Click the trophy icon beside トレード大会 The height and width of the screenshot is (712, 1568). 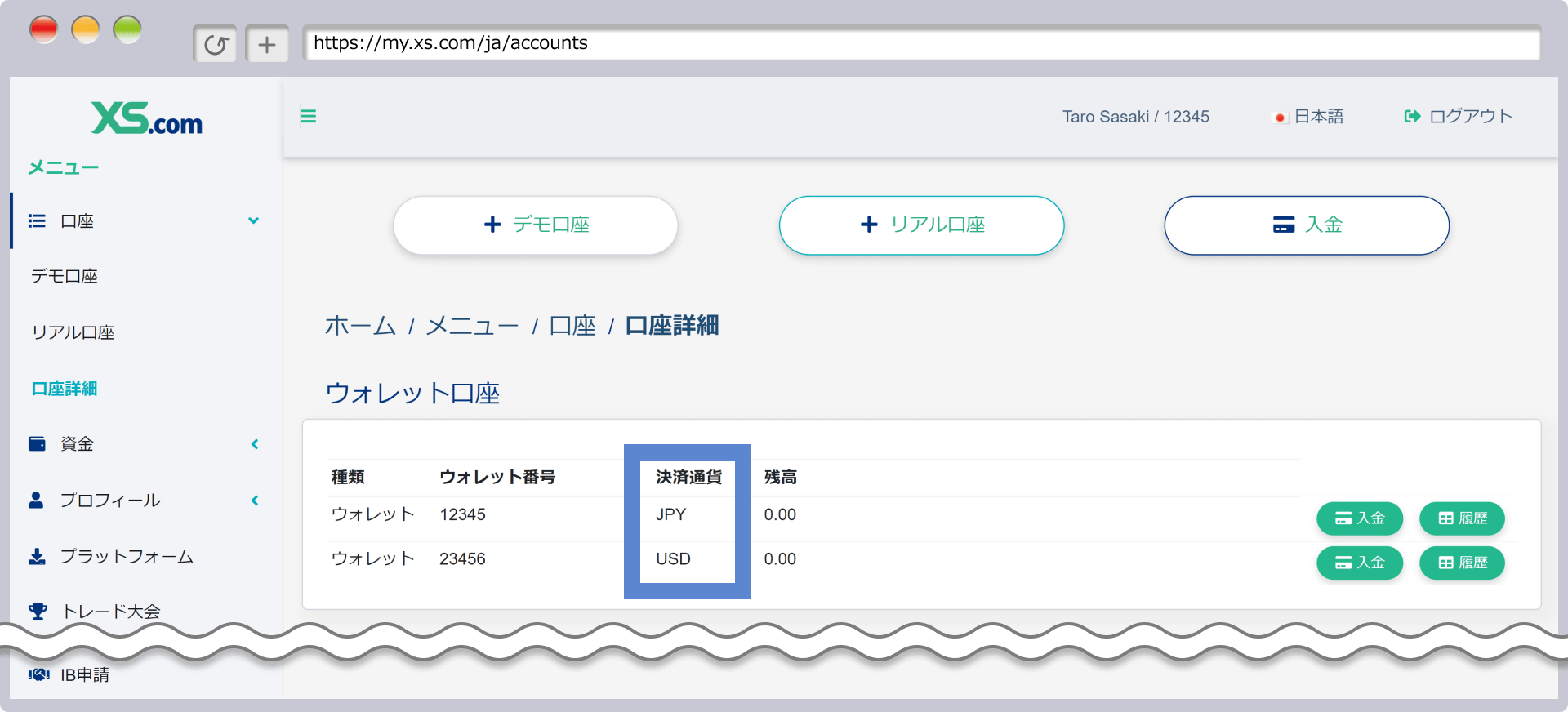click(x=38, y=611)
